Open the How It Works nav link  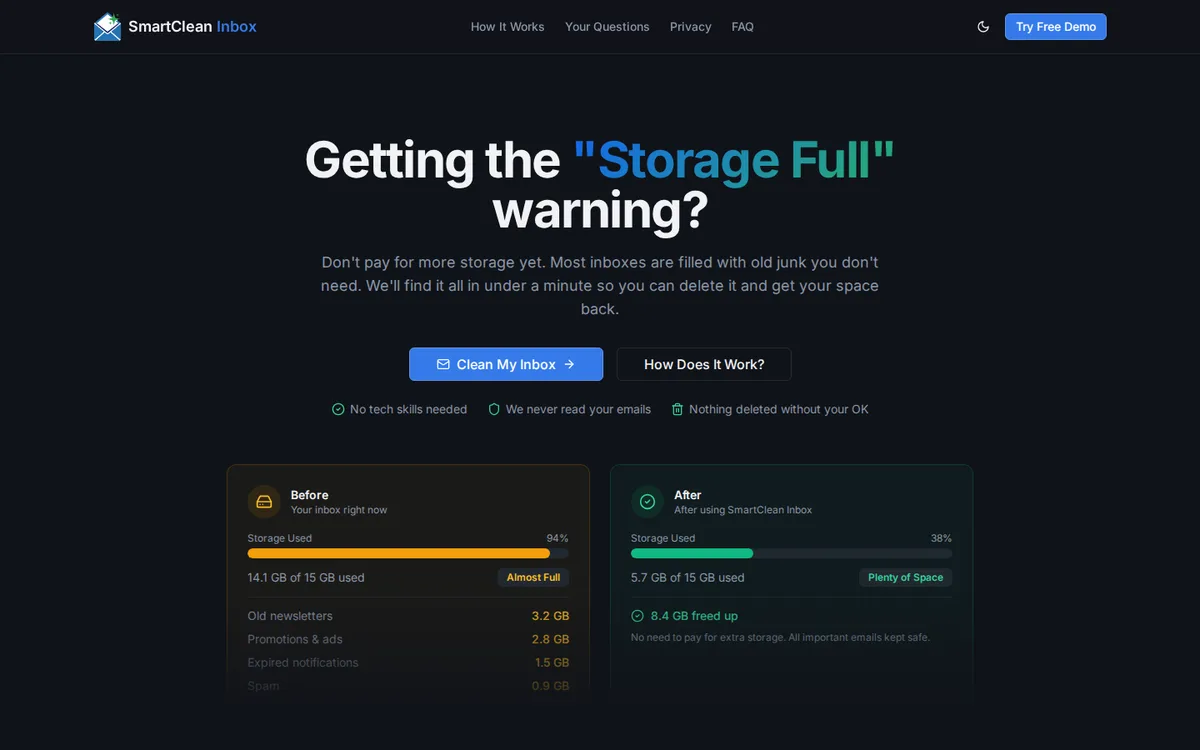pyautogui.click(x=508, y=27)
